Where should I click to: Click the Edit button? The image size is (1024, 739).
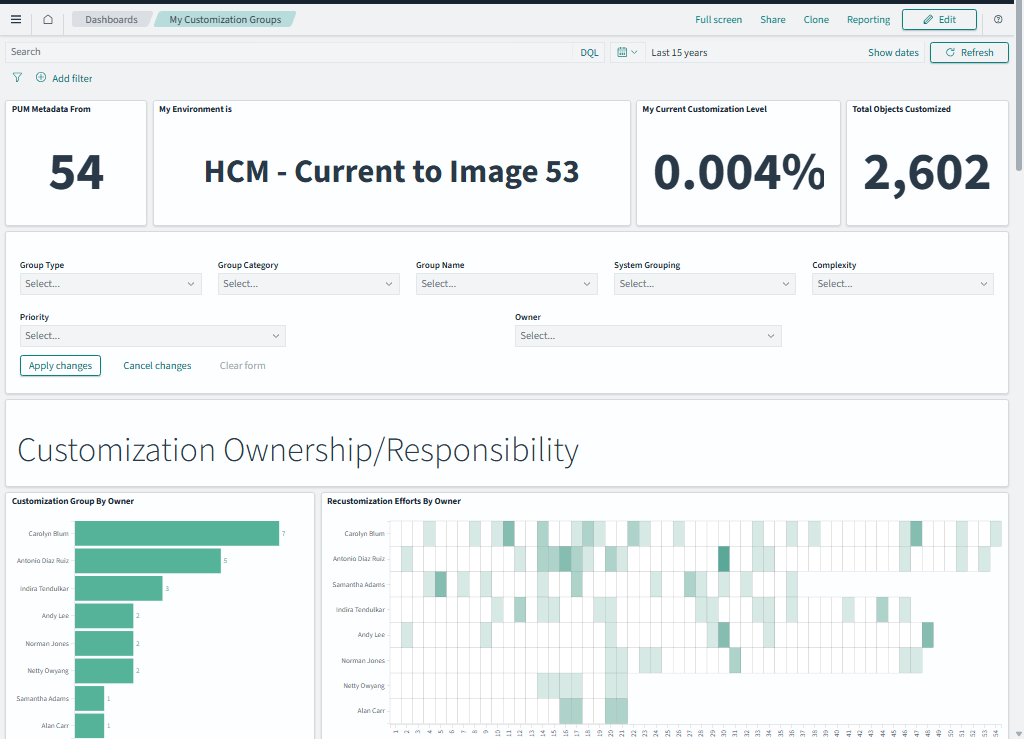point(939,20)
